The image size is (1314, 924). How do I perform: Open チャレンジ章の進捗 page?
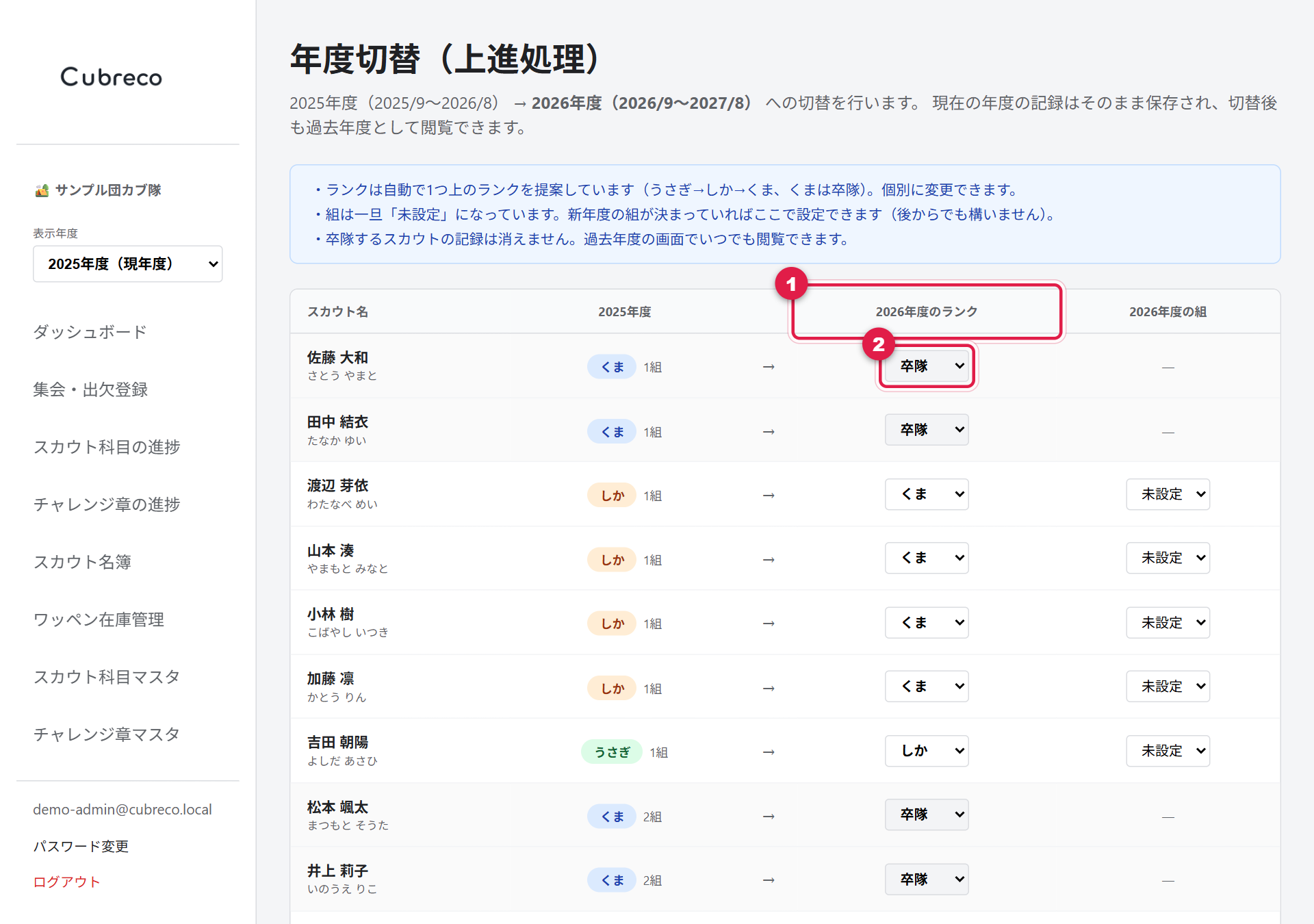[x=107, y=504]
